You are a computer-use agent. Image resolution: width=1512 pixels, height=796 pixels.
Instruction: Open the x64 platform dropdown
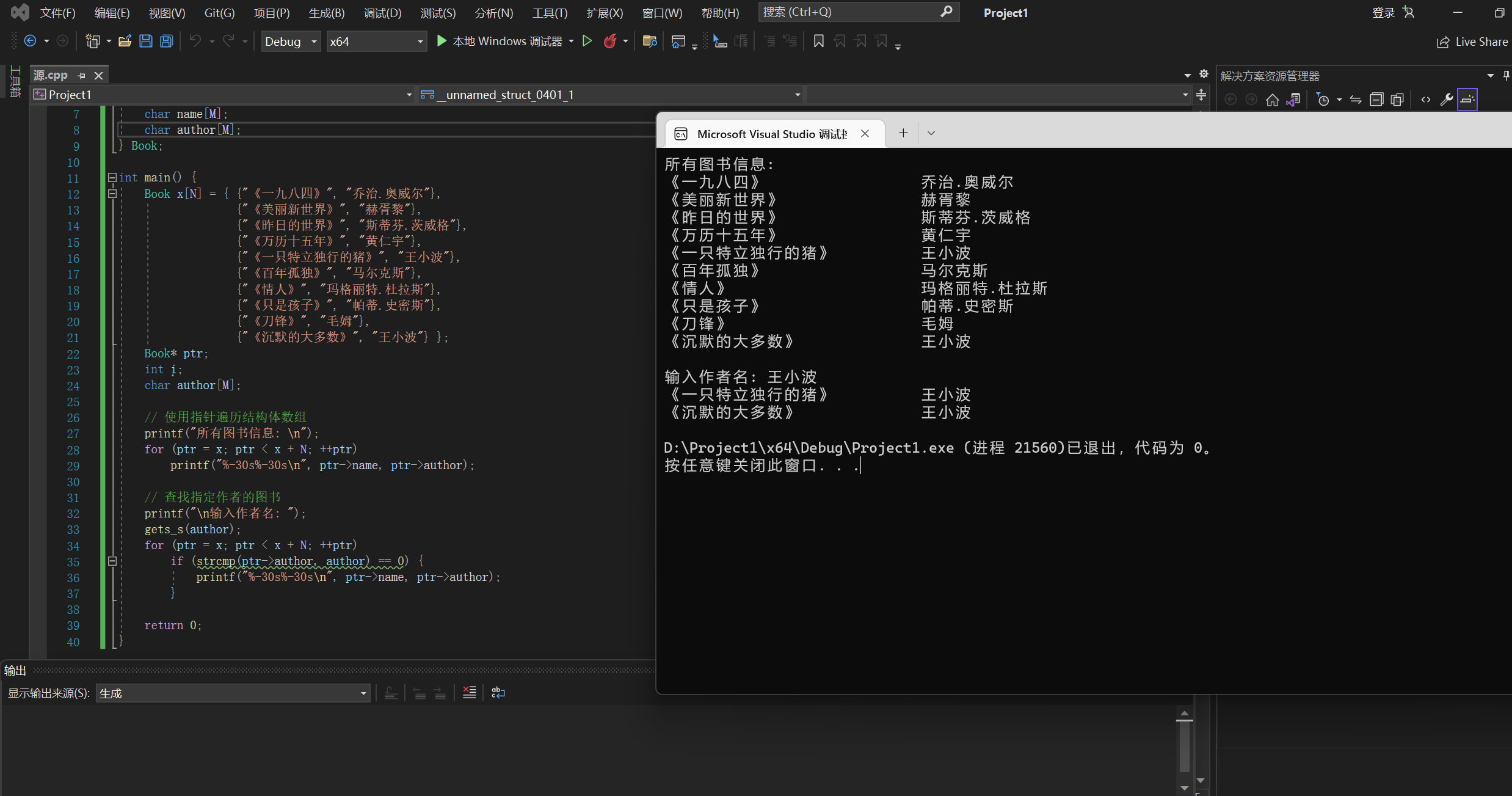[376, 42]
